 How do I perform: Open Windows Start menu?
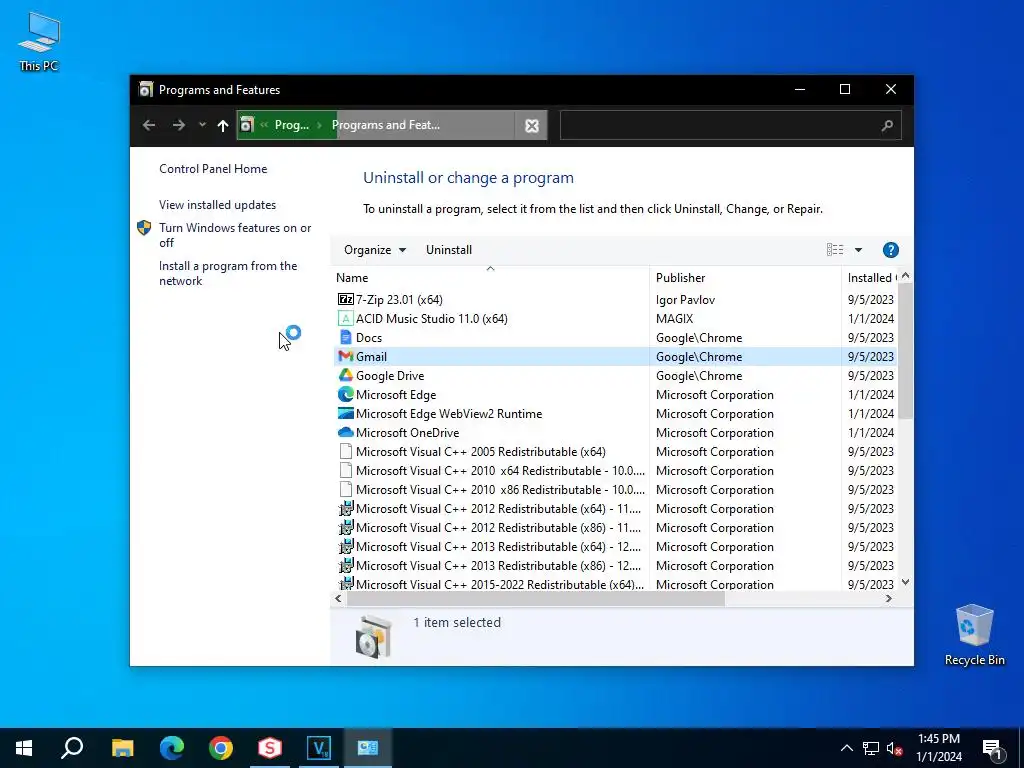point(24,748)
